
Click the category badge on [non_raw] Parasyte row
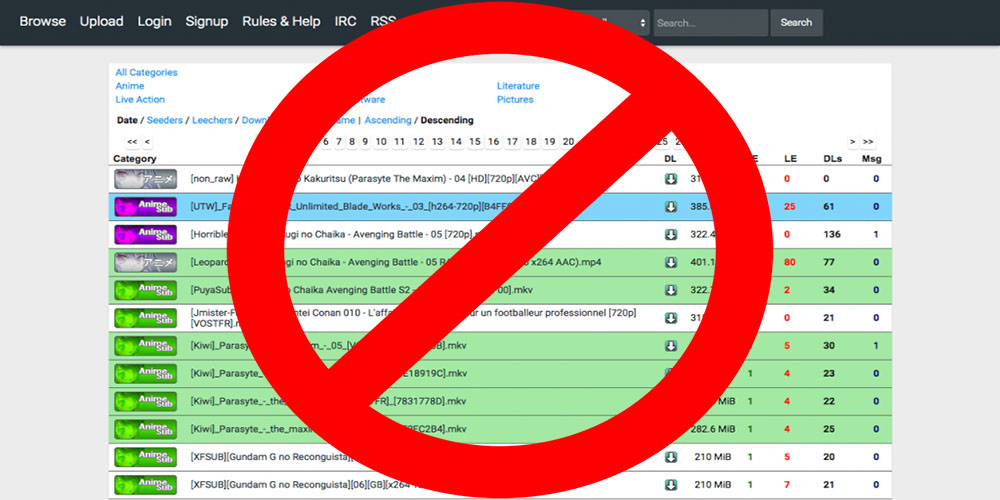point(145,179)
